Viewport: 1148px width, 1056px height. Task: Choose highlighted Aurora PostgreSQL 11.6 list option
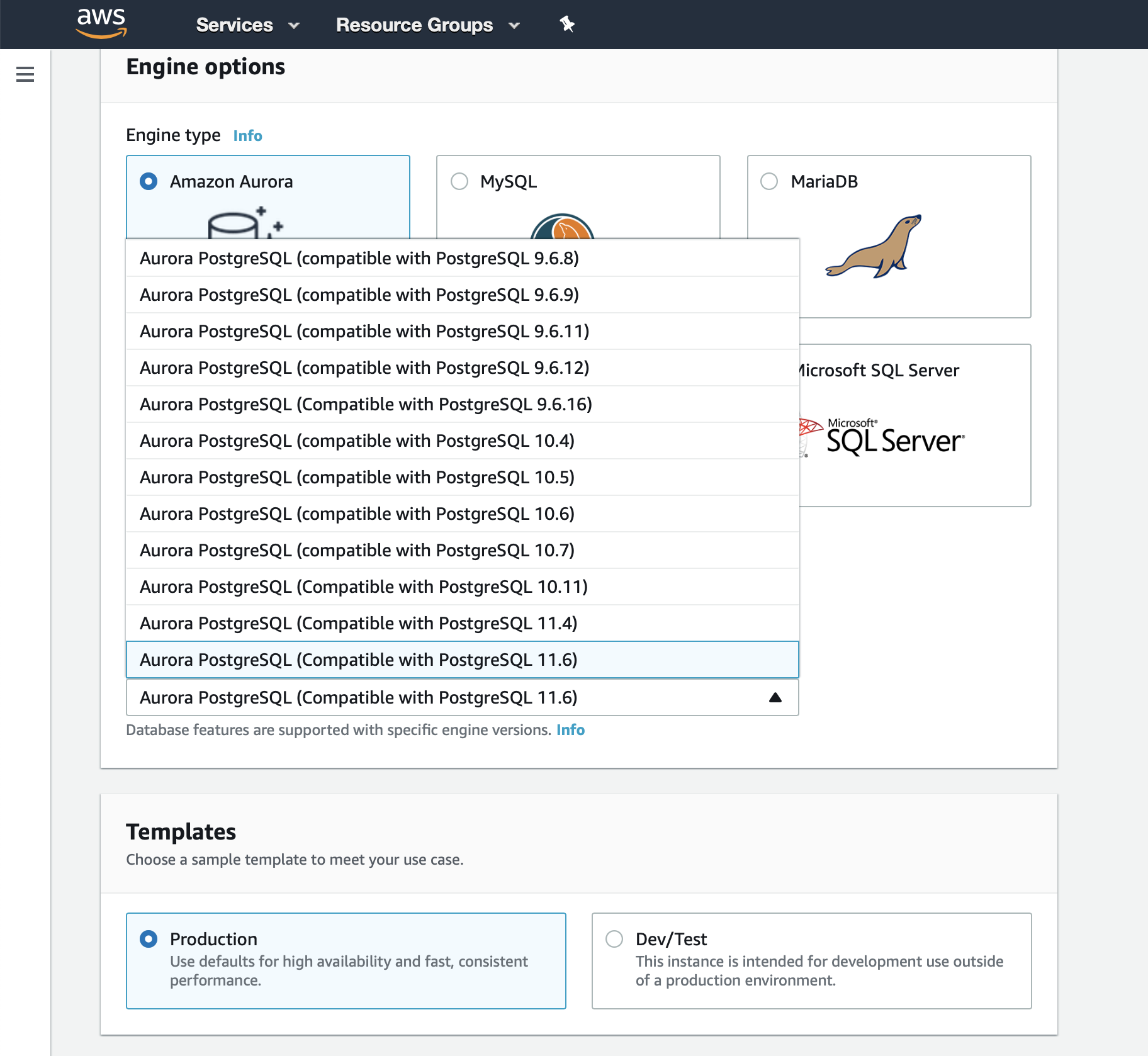tap(463, 660)
